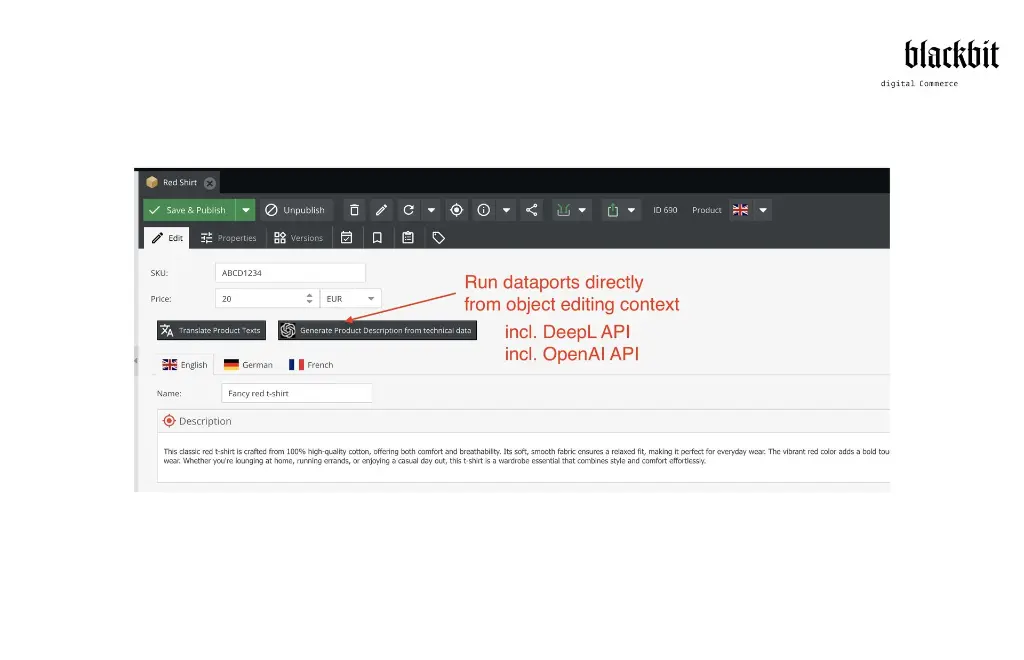Expand the dropdown arrow next to the info icon
This screenshot has width=1024, height=660.
(x=506, y=210)
